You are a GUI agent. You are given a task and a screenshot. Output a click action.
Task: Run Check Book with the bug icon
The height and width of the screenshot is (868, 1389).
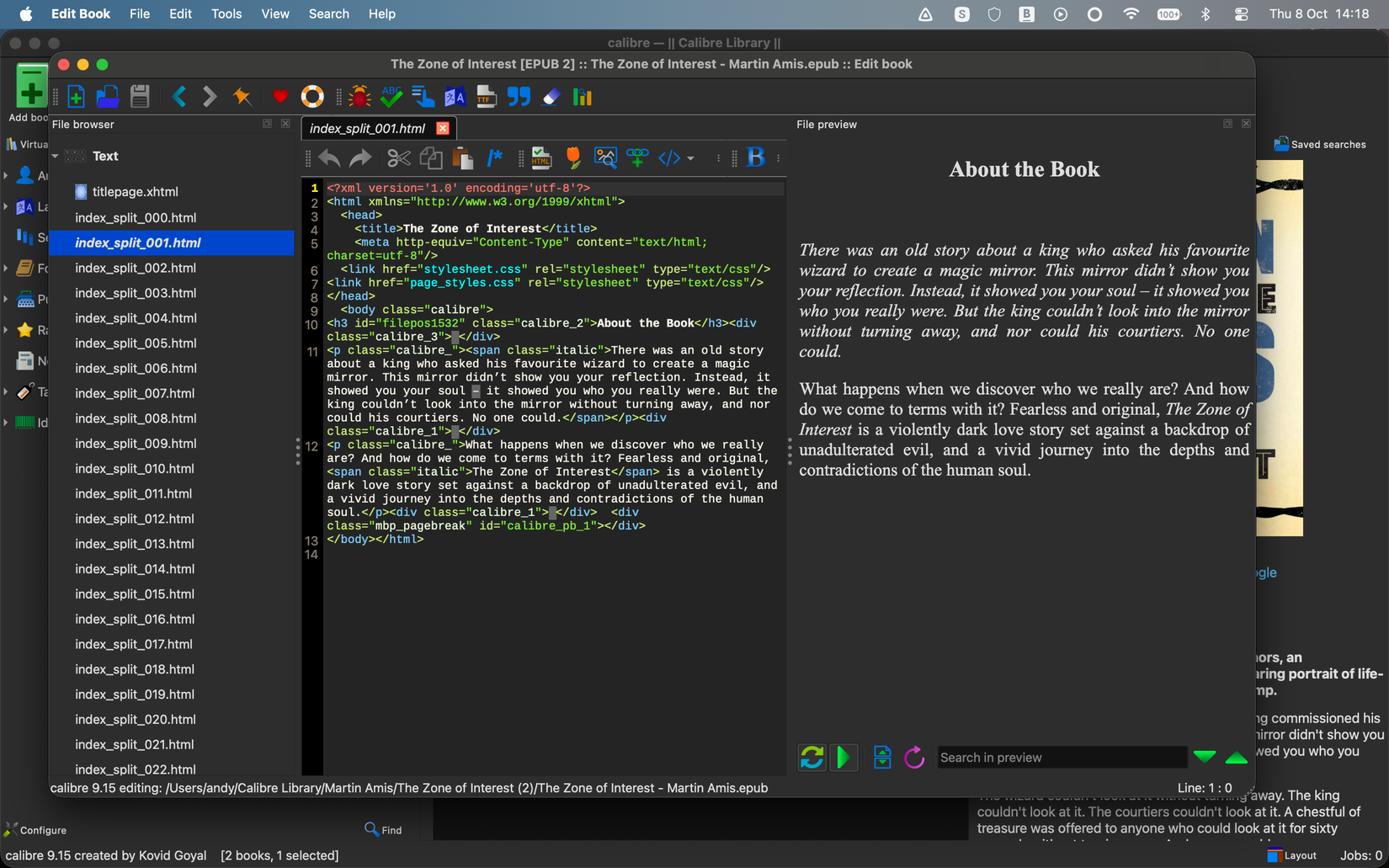pyautogui.click(x=359, y=97)
